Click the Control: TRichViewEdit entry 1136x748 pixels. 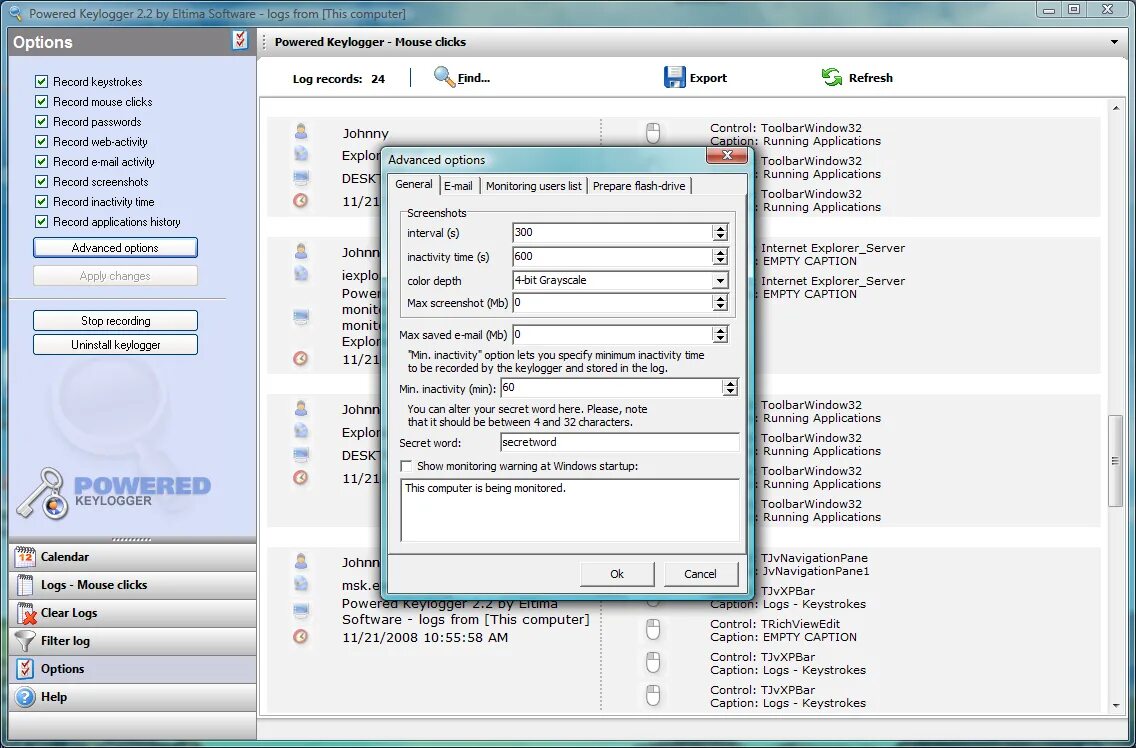point(775,624)
